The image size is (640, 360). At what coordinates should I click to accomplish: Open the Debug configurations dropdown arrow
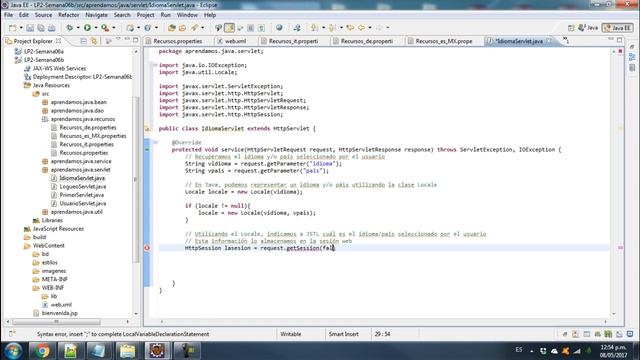click(78, 28)
